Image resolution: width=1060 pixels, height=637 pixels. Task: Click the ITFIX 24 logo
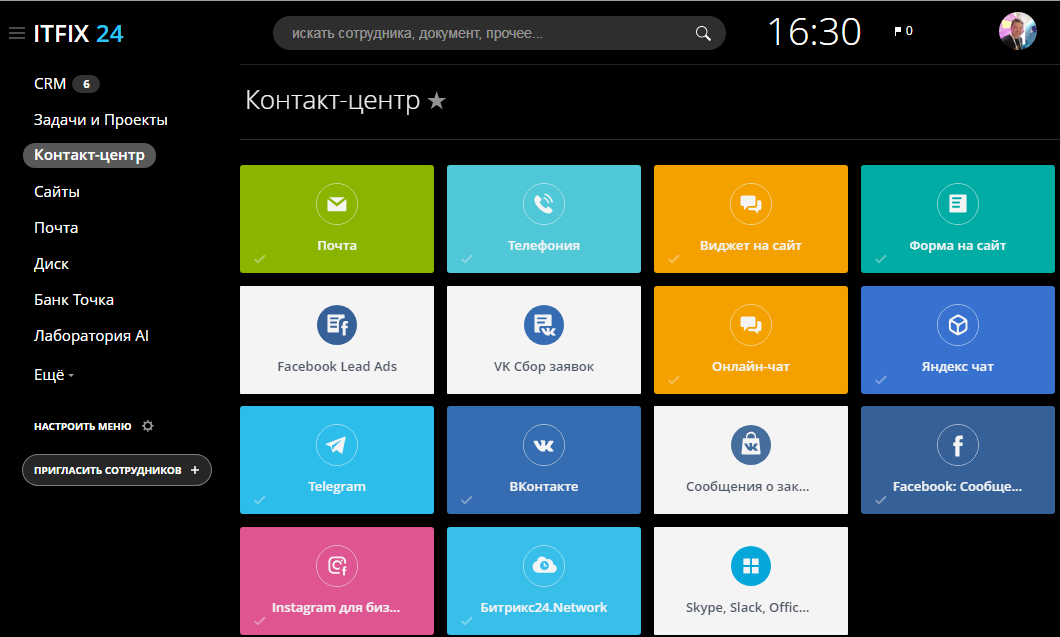[x=78, y=34]
